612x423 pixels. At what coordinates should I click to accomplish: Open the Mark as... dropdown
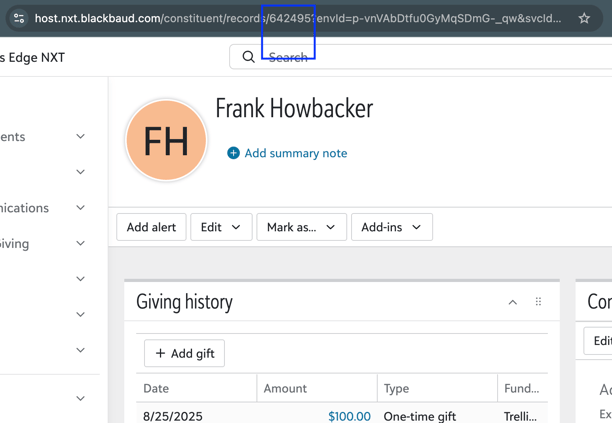click(x=301, y=227)
